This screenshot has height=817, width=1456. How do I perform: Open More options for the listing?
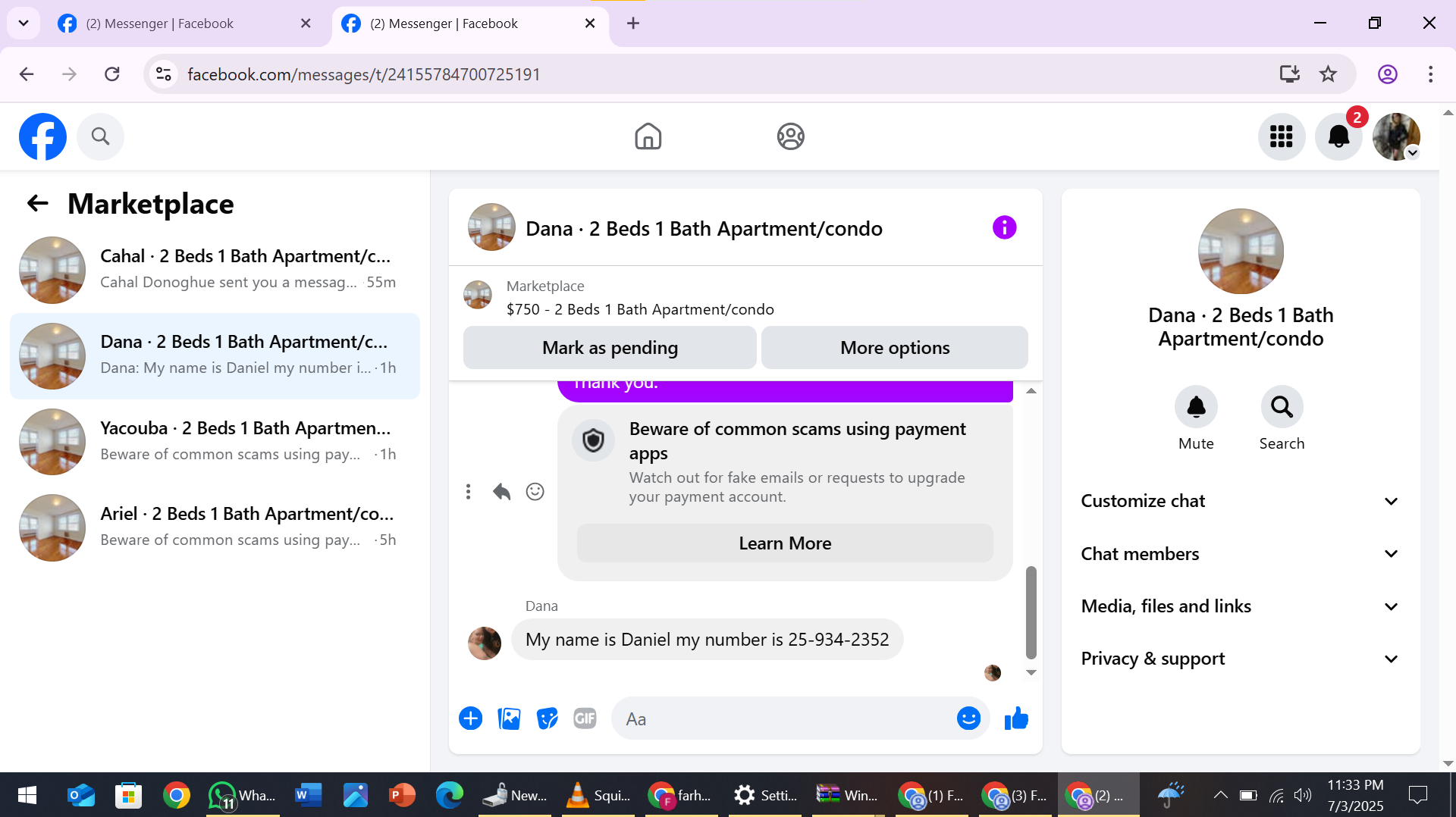coord(894,348)
